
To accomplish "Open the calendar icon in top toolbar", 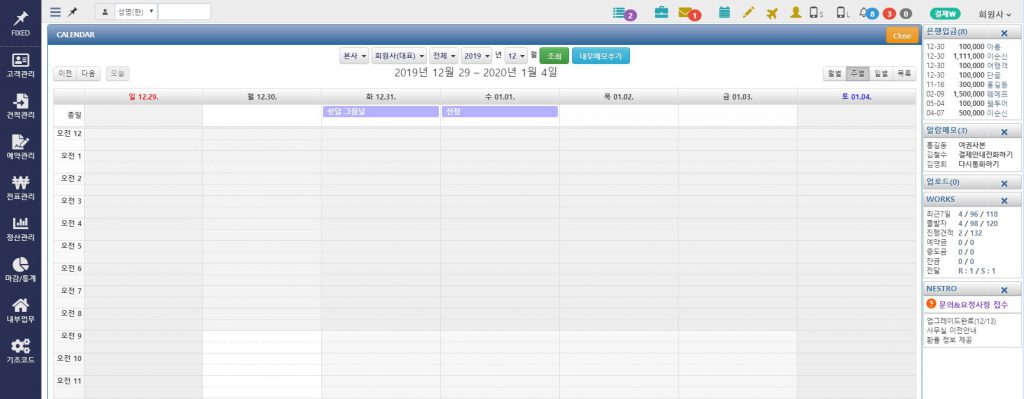I will point(724,12).
